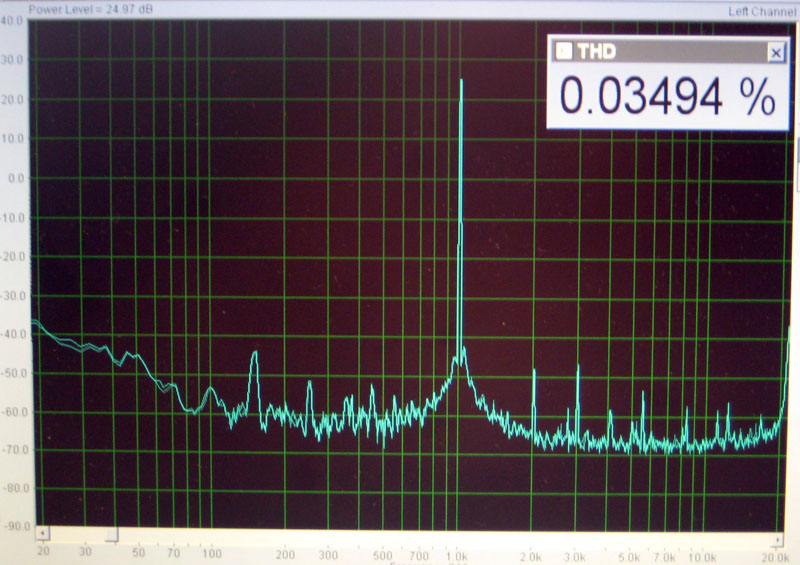Screen dimensions: 800x565
Task: Select the 0.03494 % THD value
Action: 666,97
